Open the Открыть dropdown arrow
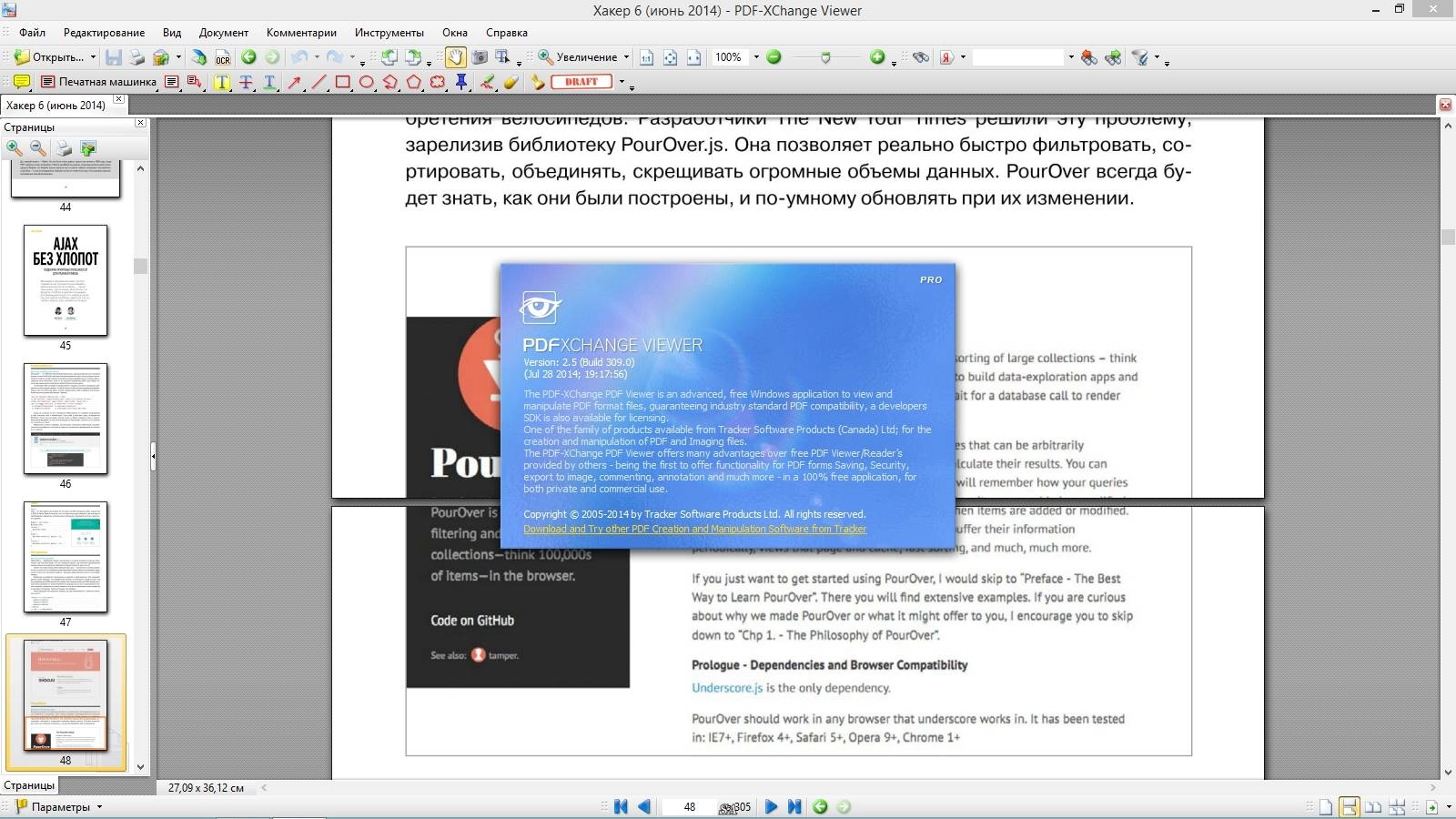 pyautogui.click(x=93, y=57)
